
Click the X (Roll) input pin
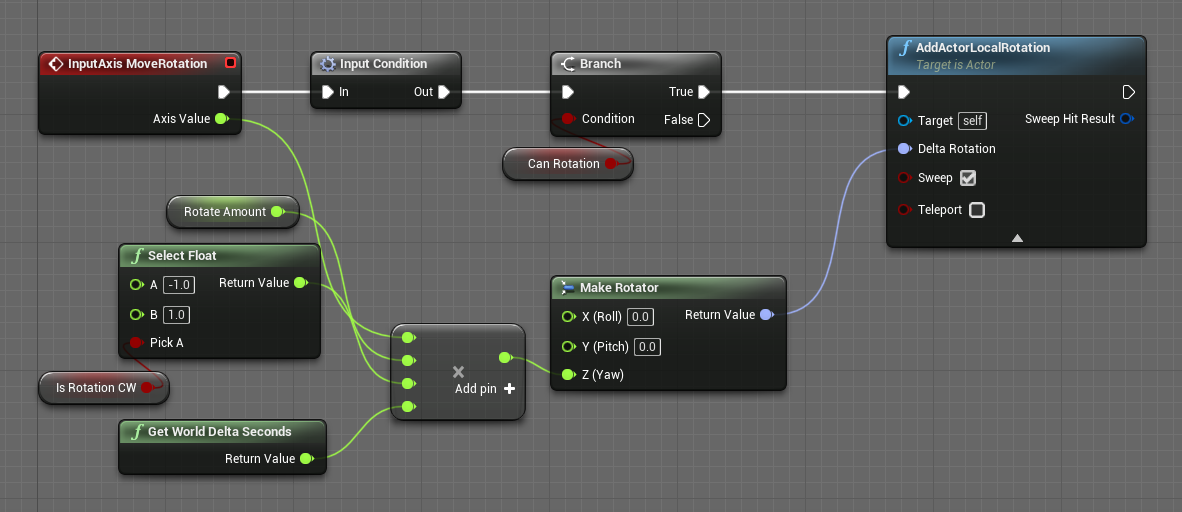tap(569, 317)
